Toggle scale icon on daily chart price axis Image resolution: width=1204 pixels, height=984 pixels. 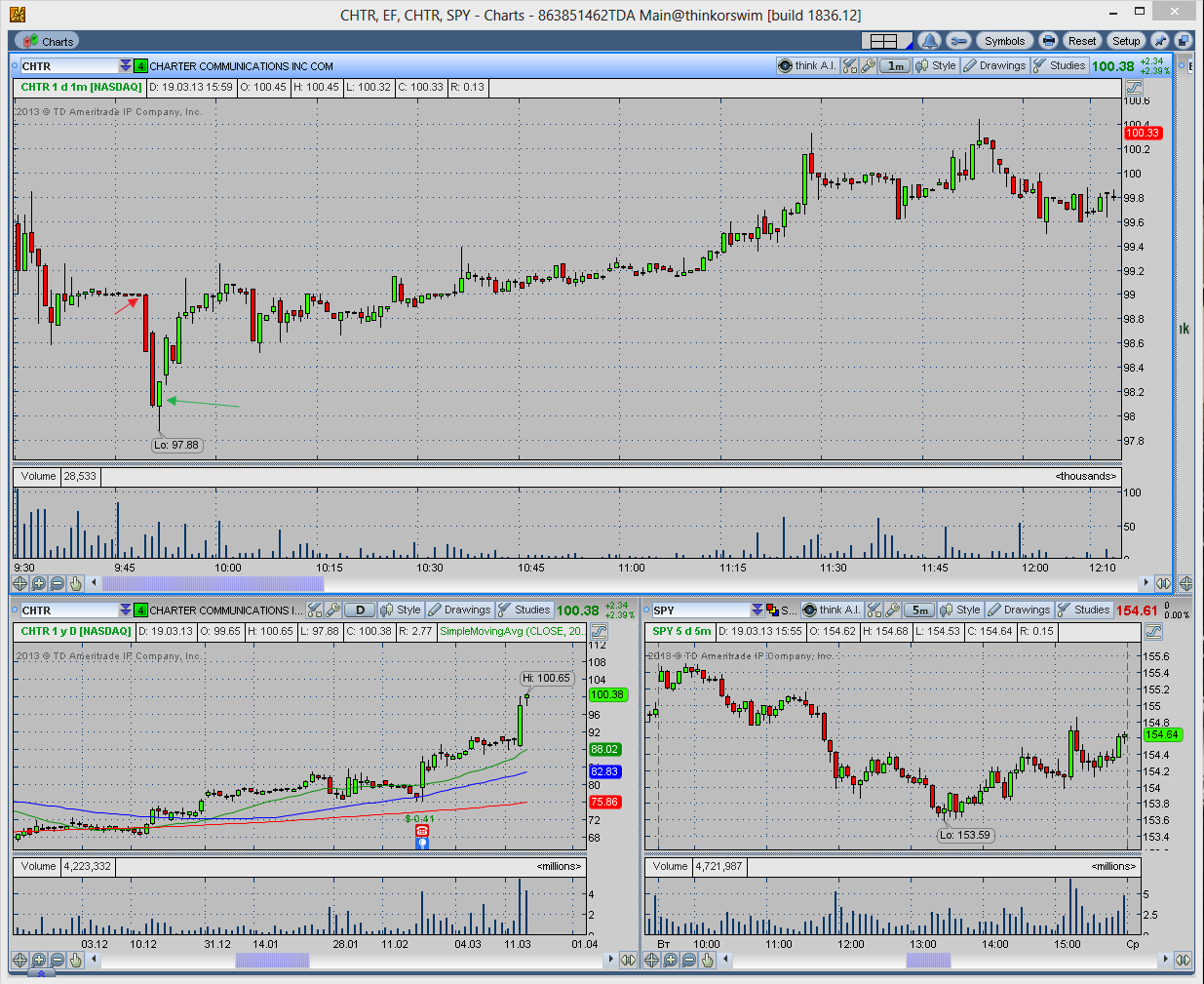599,631
